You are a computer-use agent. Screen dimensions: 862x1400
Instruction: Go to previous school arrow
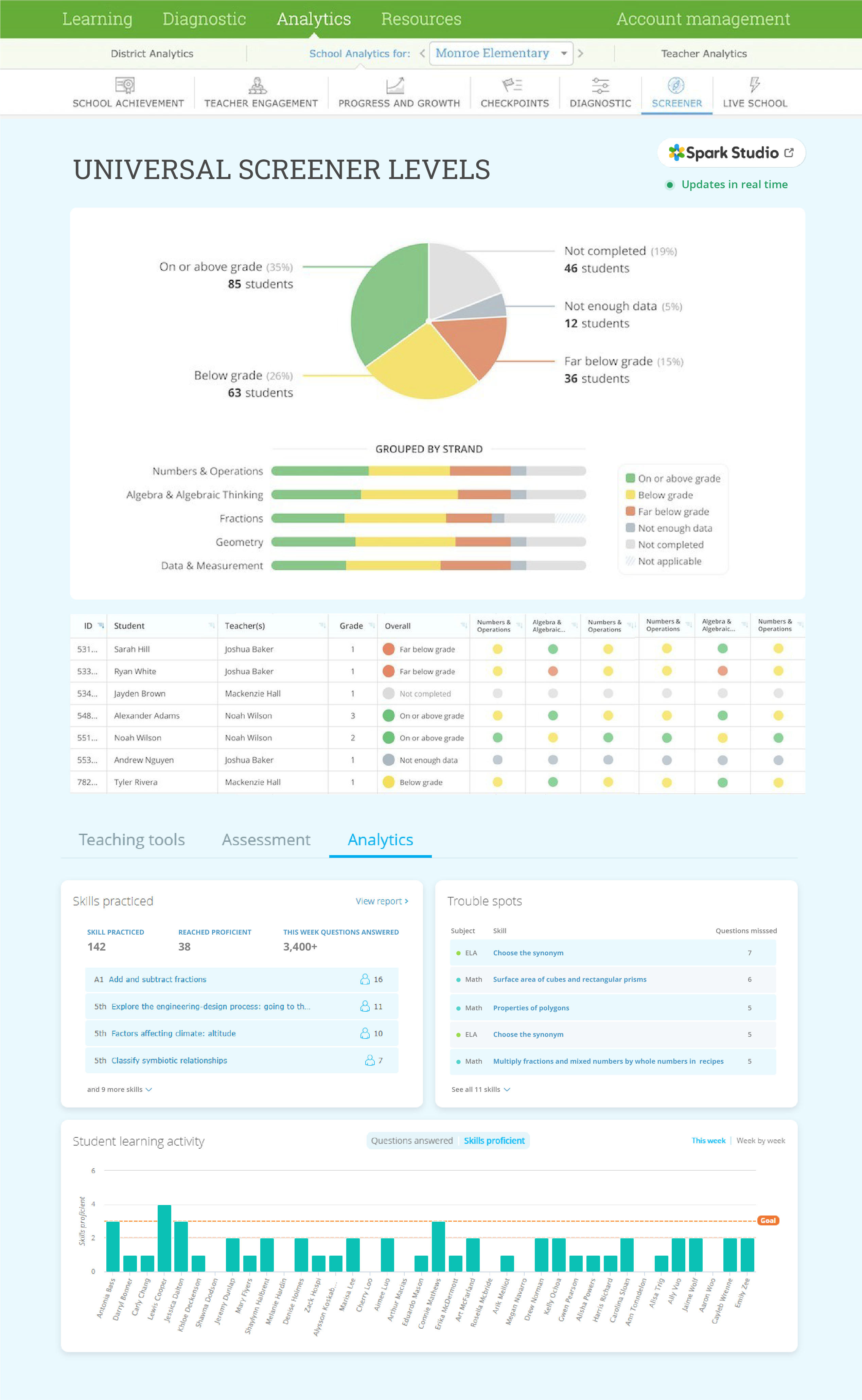(422, 54)
